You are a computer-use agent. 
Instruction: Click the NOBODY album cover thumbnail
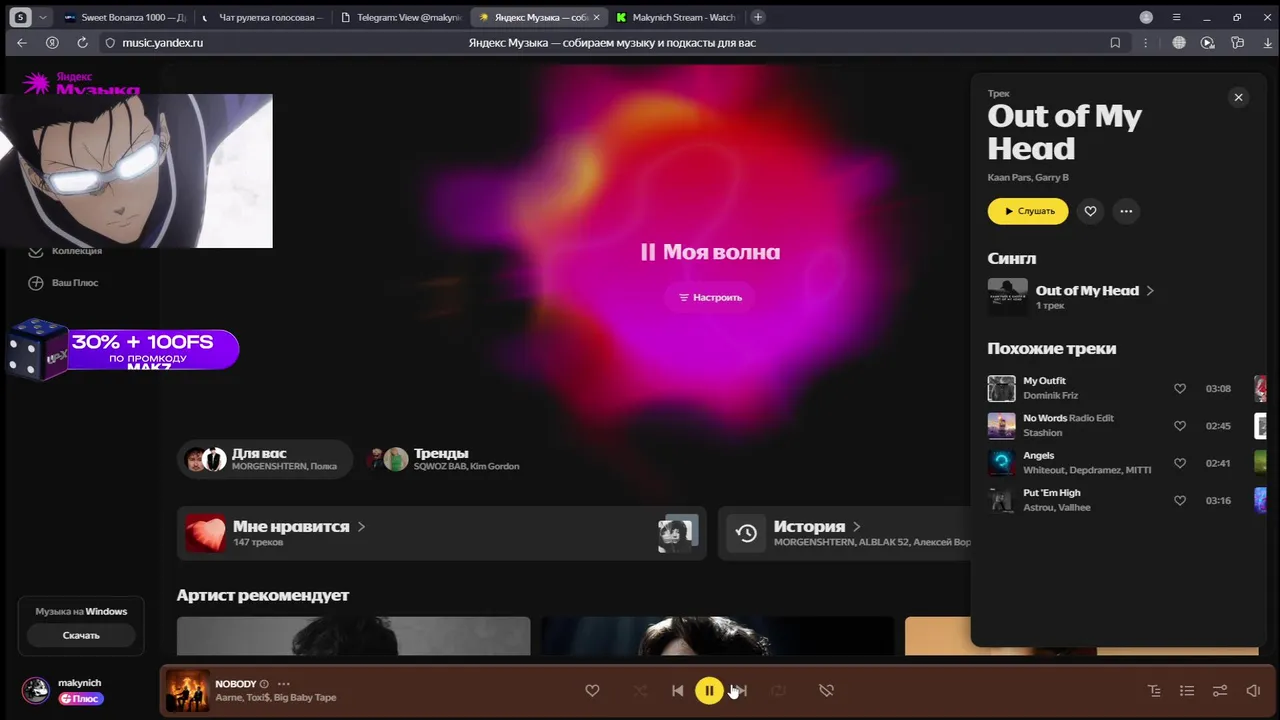[x=187, y=690]
